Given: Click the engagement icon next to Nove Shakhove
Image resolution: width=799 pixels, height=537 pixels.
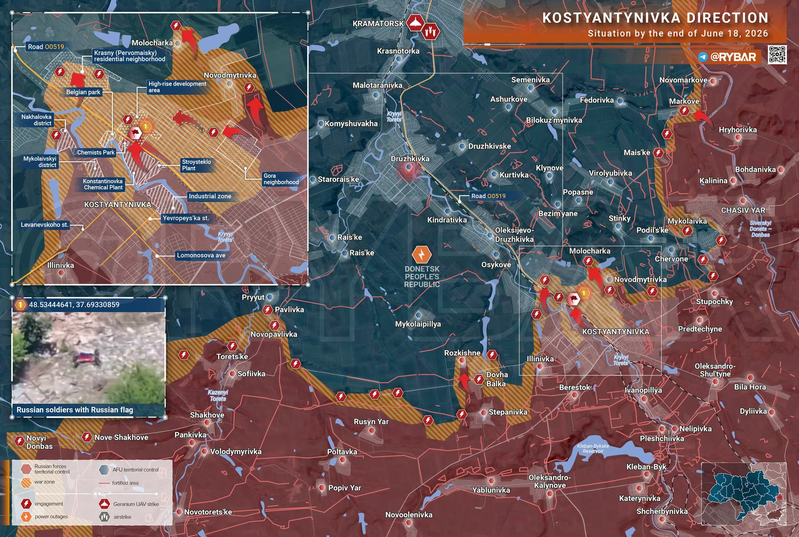Looking at the screenshot, I should [87, 437].
